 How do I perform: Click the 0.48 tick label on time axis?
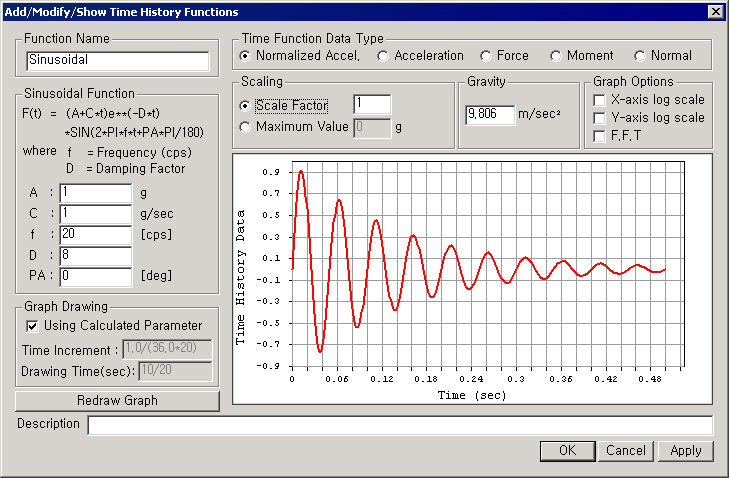(x=650, y=379)
